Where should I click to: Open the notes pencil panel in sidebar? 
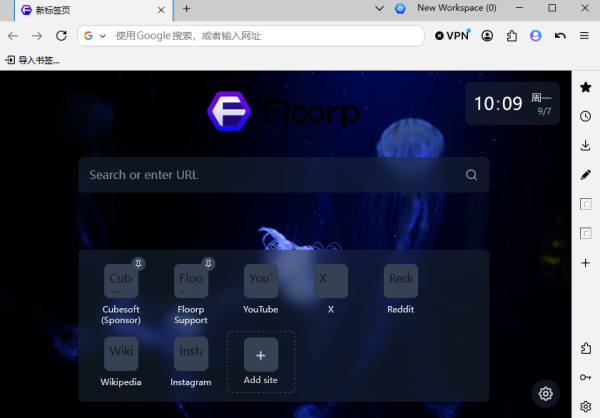click(585, 175)
